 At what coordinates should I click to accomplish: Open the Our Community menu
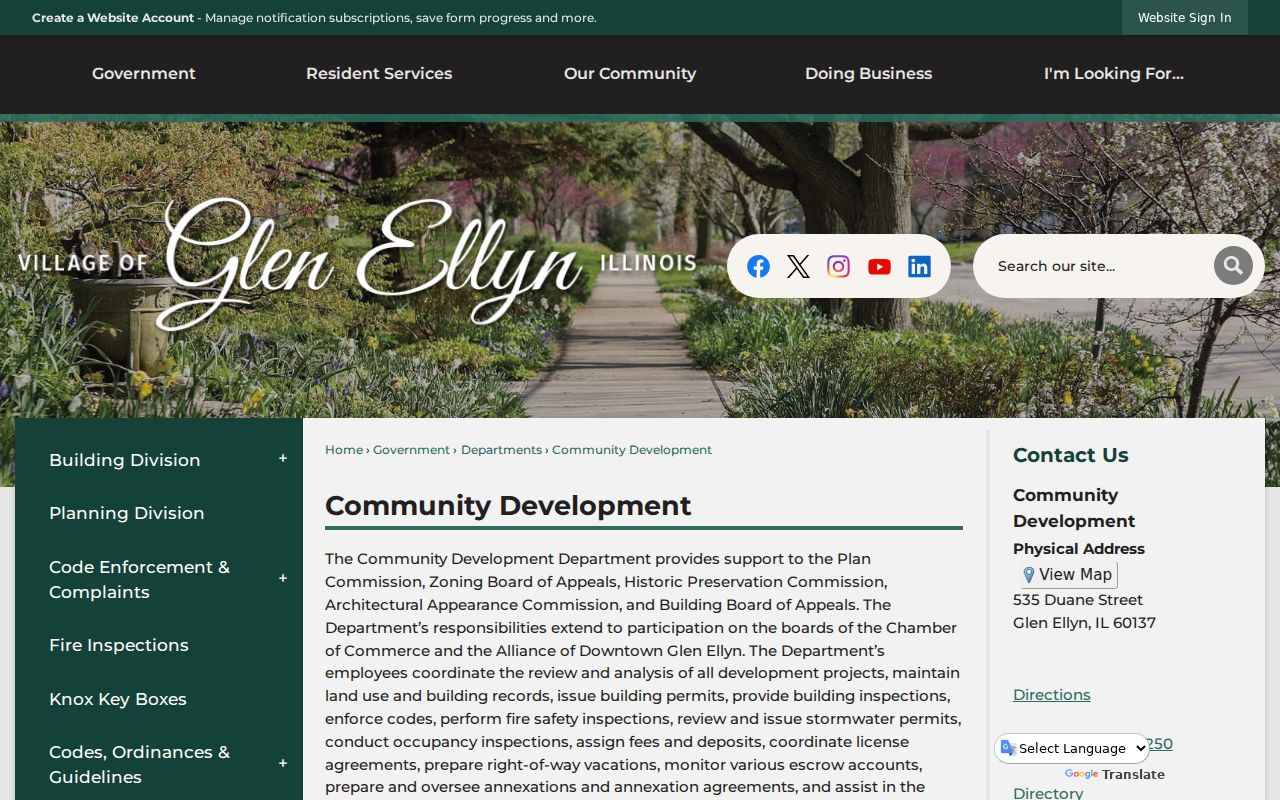tap(630, 74)
